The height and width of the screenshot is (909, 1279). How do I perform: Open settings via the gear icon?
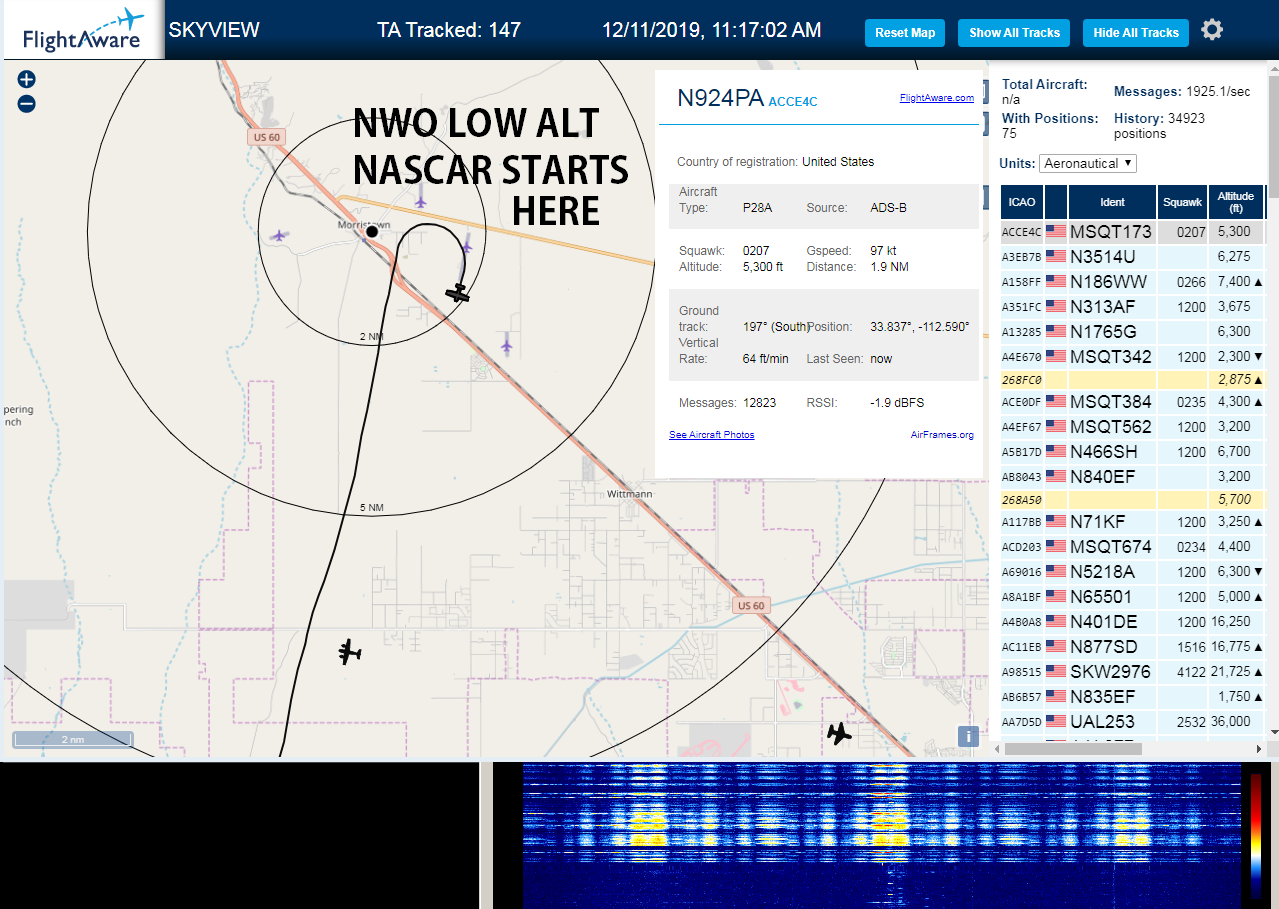tap(1212, 30)
